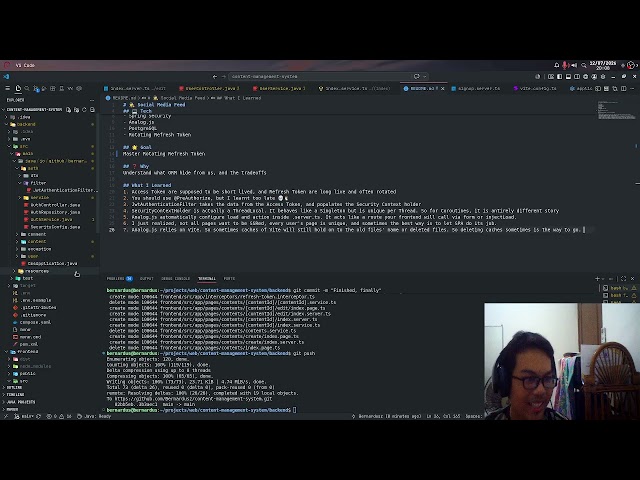Click Collapse Folders icon in explorer
The width and height of the screenshot is (640, 480).
click(92, 110)
